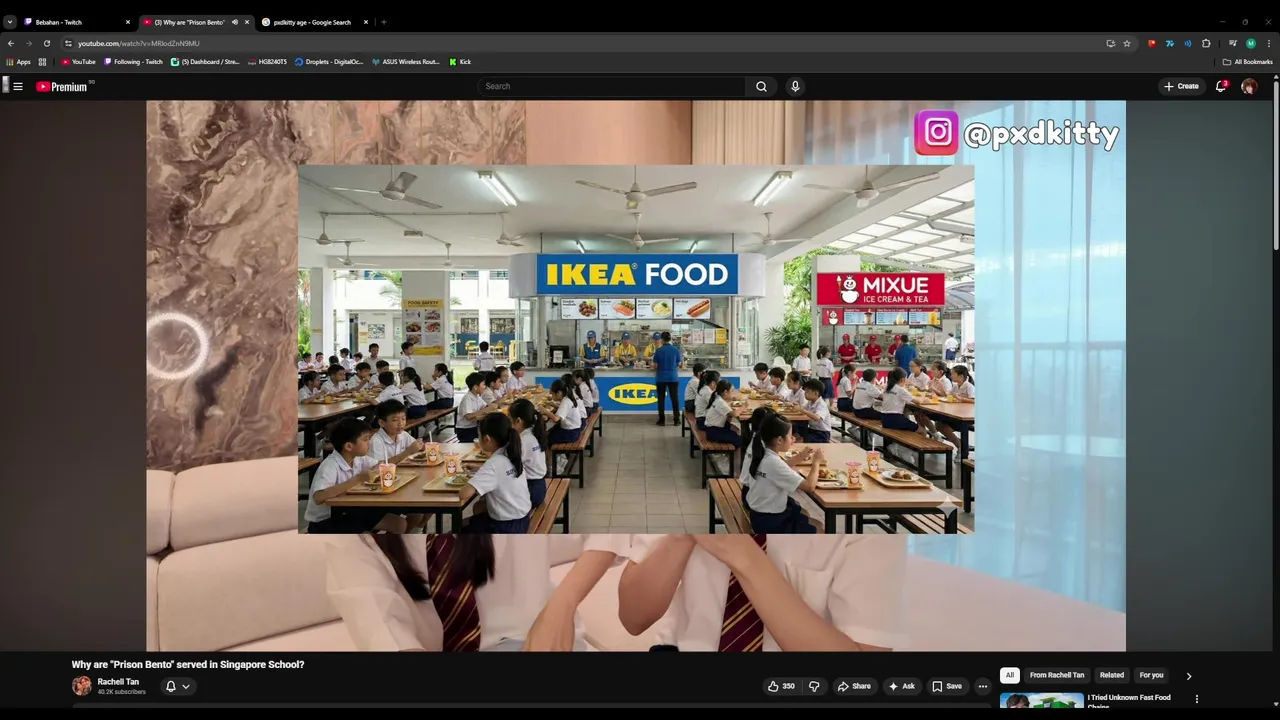Image resolution: width=1280 pixels, height=720 pixels.
Task: Open a new browser tab
Action: tap(383, 22)
